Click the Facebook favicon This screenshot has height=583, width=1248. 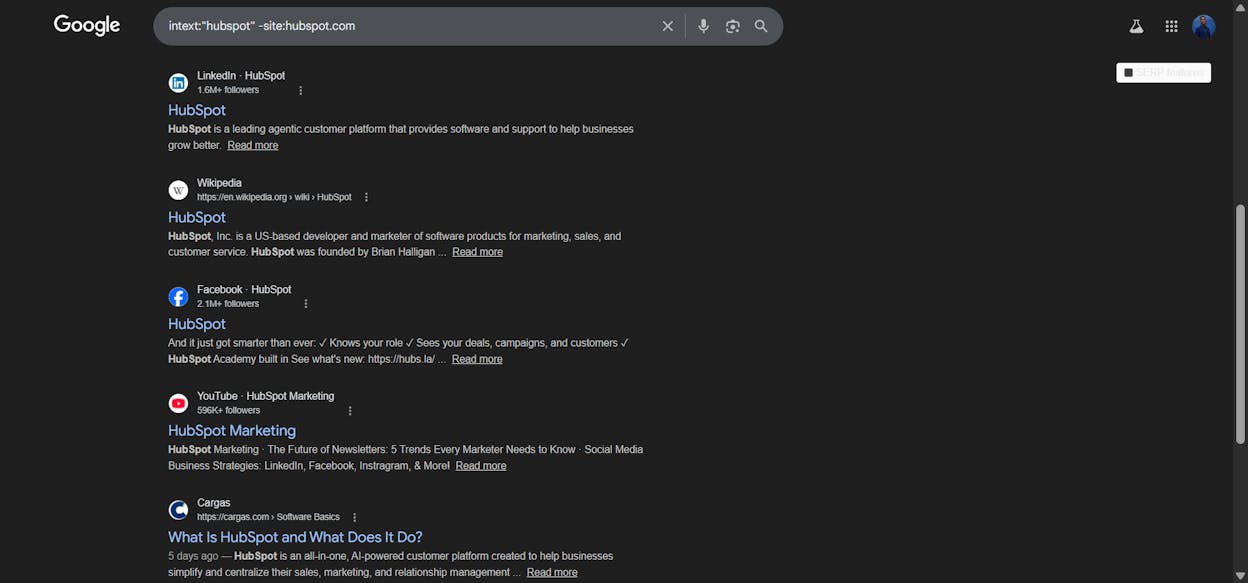pyautogui.click(x=178, y=297)
